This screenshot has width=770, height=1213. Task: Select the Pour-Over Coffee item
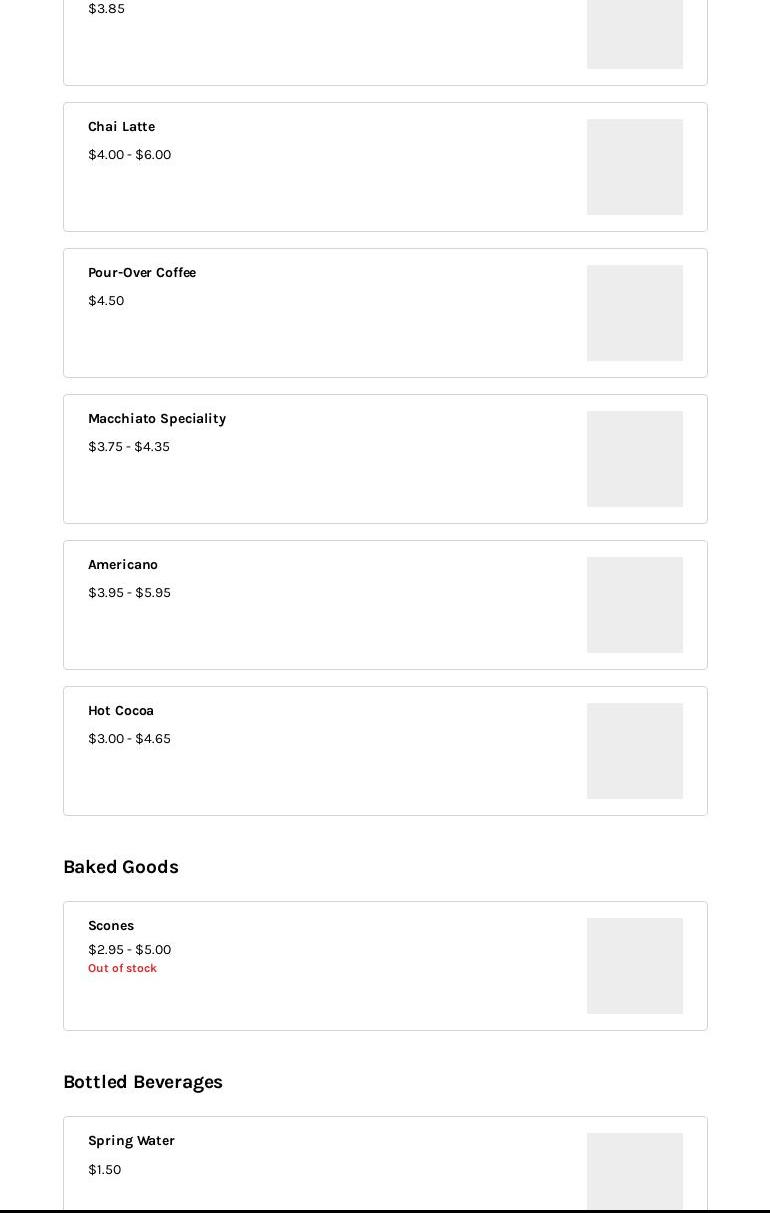[385, 313]
